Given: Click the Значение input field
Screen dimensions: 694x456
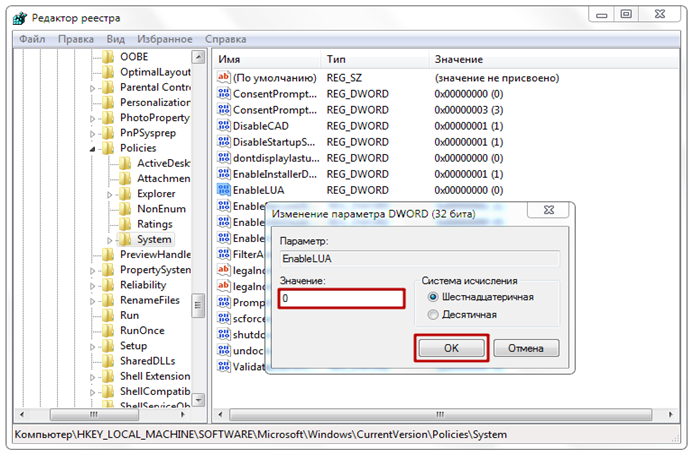Looking at the screenshot, I should [x=341, y=298].
